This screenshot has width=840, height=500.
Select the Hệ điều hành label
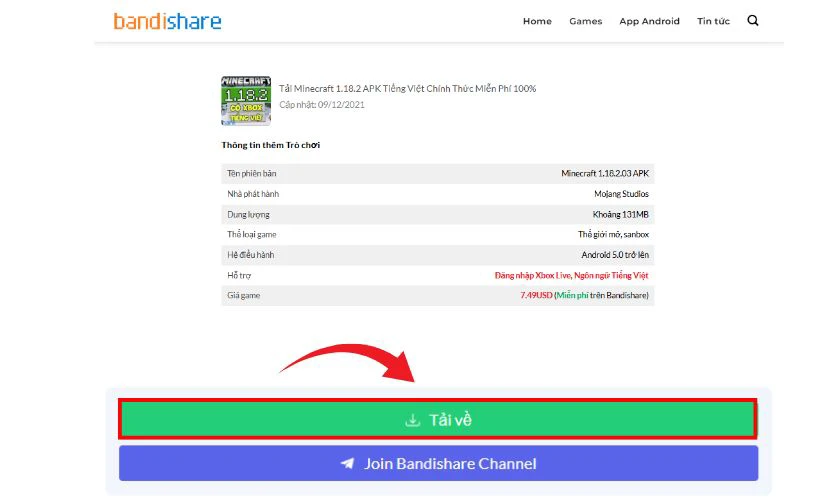(250, 255)
